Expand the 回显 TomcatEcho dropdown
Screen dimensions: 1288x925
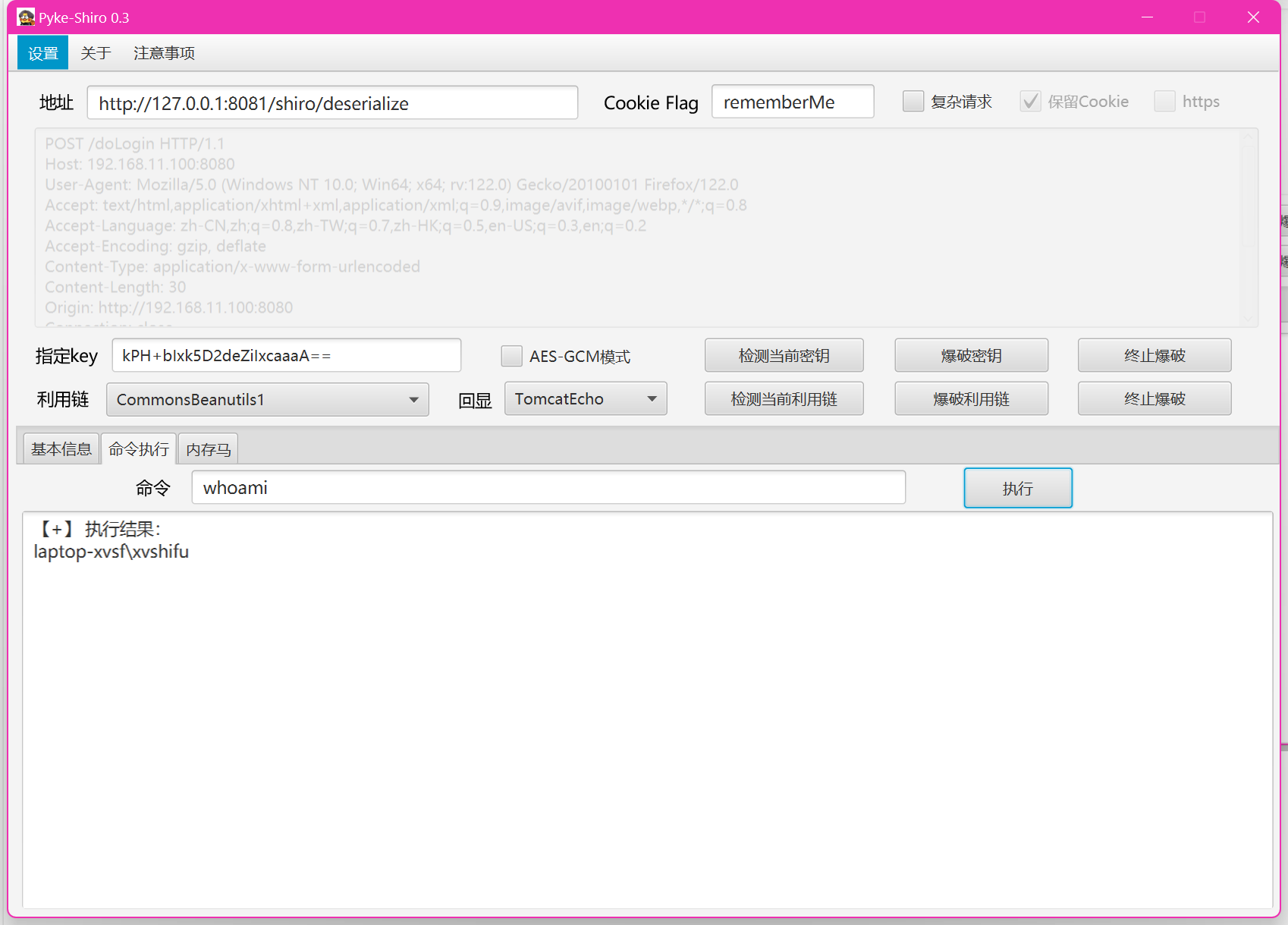tap(586, 398)
